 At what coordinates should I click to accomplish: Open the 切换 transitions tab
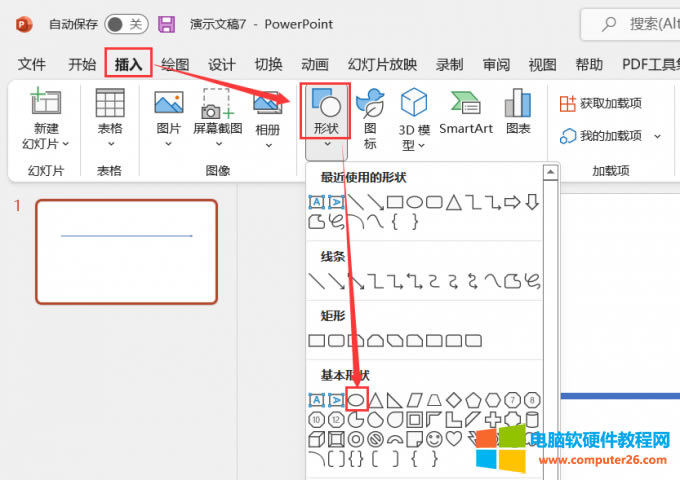click(x=268, y=64)
